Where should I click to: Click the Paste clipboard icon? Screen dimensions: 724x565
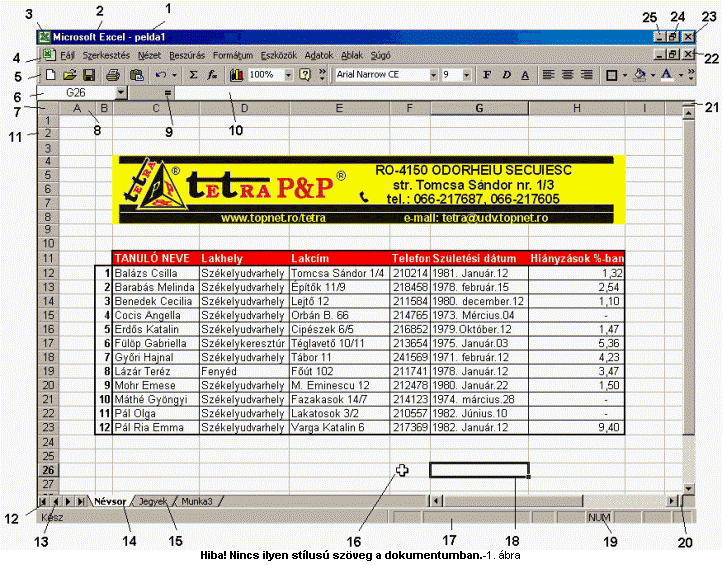tap(137, 75)
